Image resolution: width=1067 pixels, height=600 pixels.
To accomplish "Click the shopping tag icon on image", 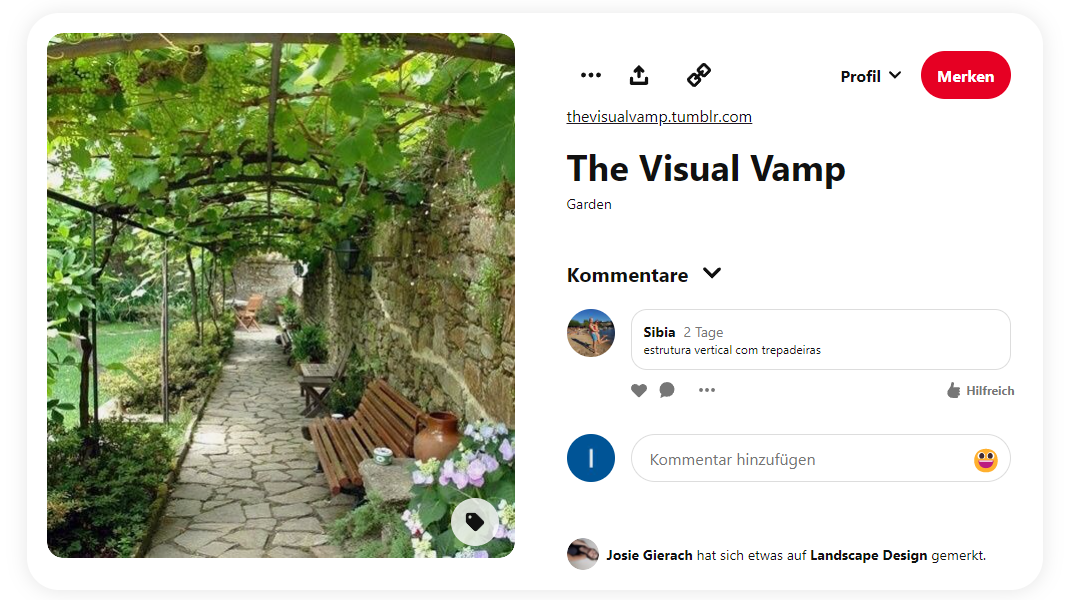I will (475, 522).
